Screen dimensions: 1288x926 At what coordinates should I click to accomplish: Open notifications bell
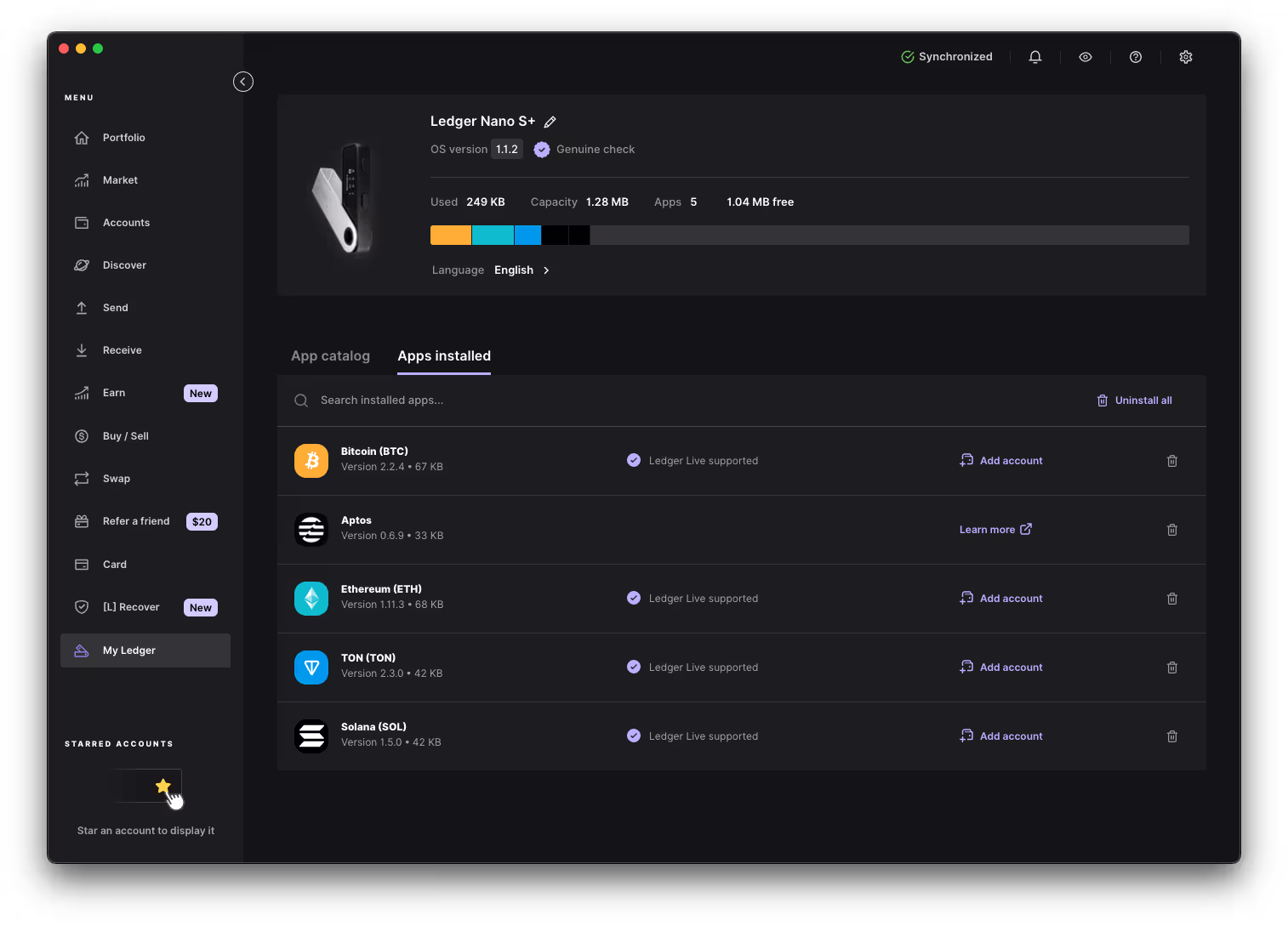[x=1035, y=57]
